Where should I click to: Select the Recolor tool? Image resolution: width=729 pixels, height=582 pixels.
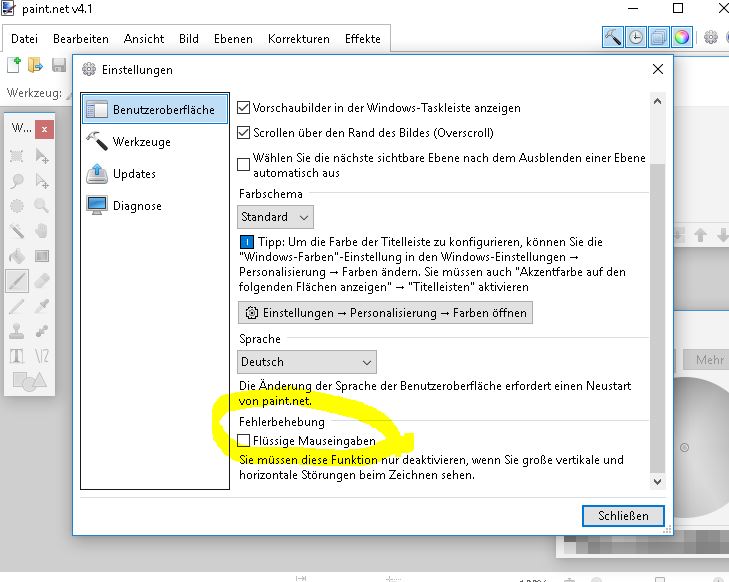42,331
